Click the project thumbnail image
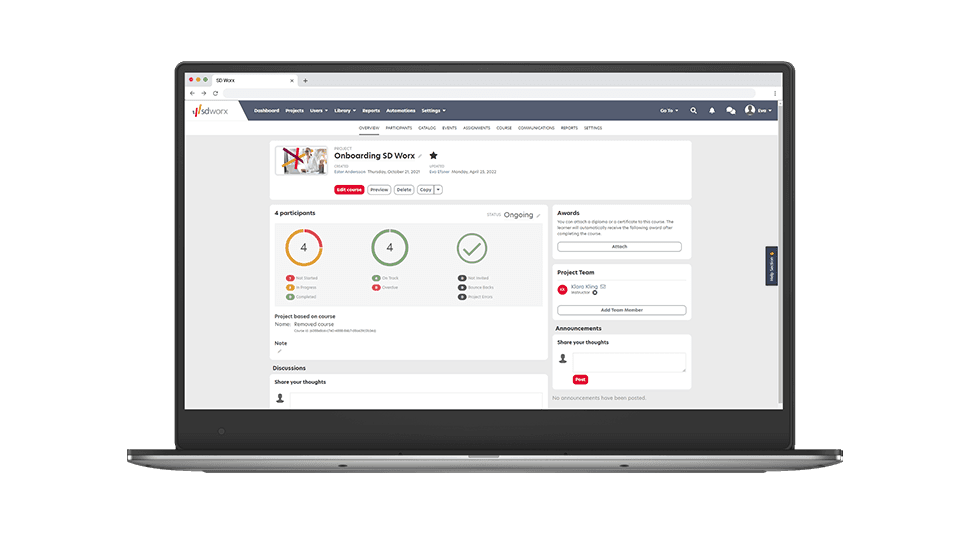The image size is (960, 540). 301,160
